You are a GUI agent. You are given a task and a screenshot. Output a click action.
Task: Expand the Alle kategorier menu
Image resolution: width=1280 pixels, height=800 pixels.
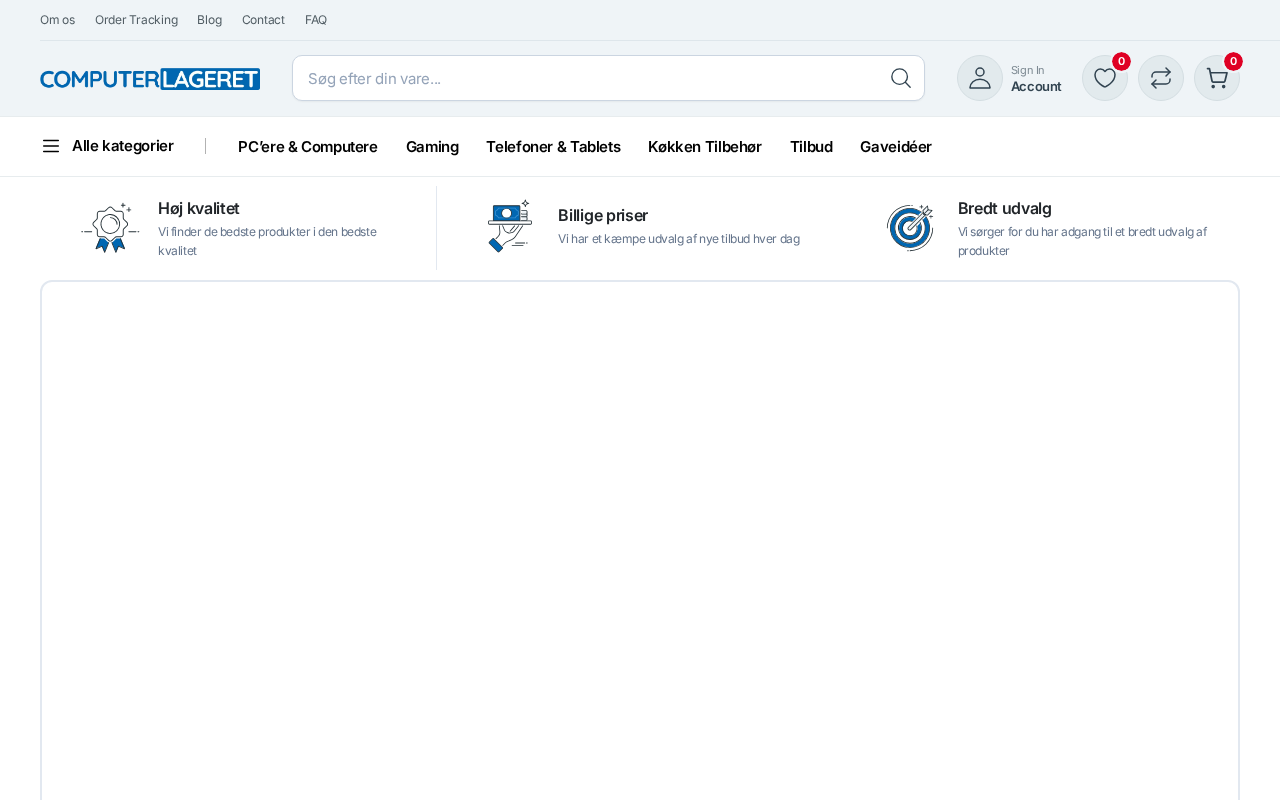coord(108,146)
